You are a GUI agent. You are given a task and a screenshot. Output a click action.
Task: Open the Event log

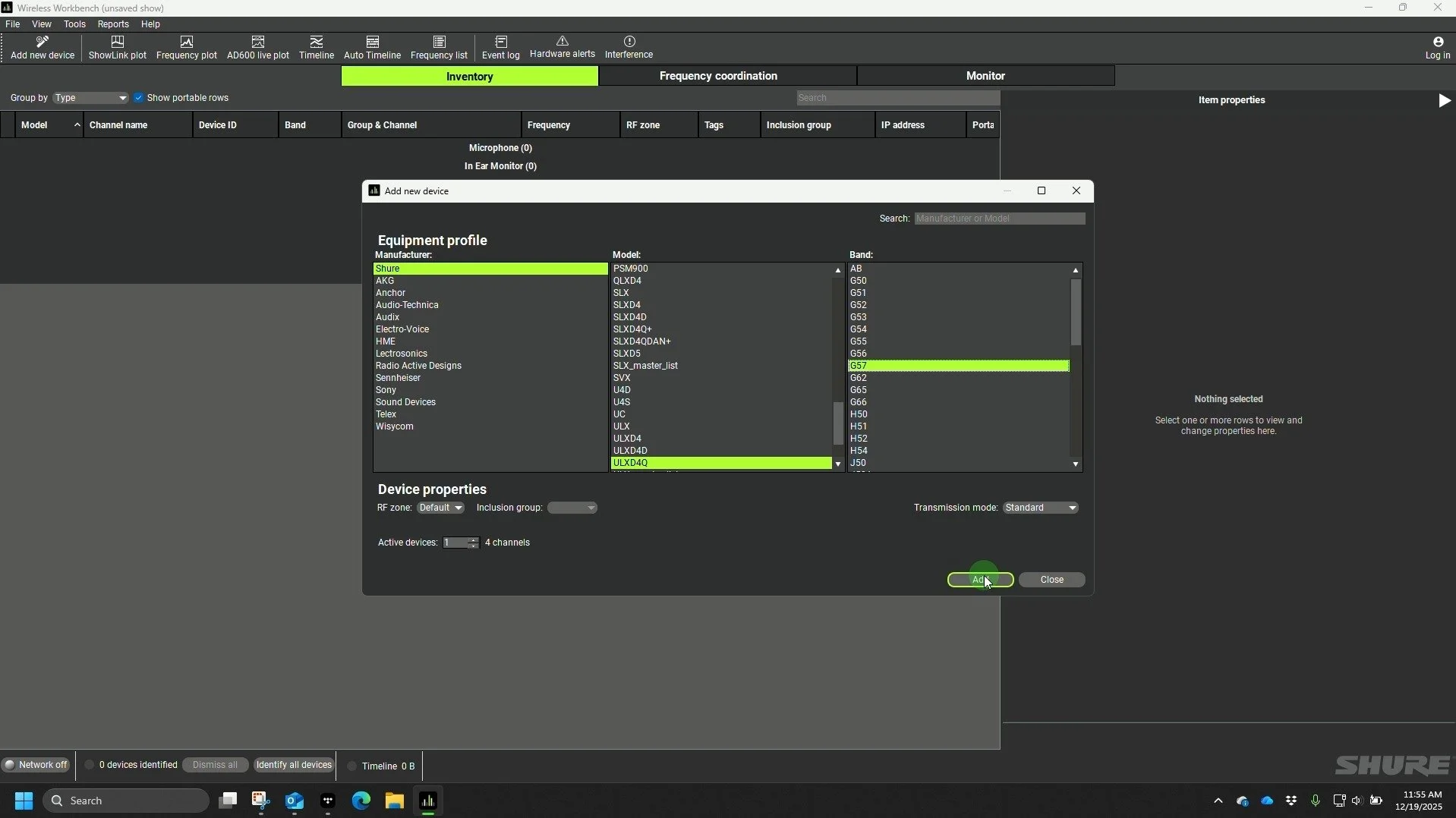[501, 47]
